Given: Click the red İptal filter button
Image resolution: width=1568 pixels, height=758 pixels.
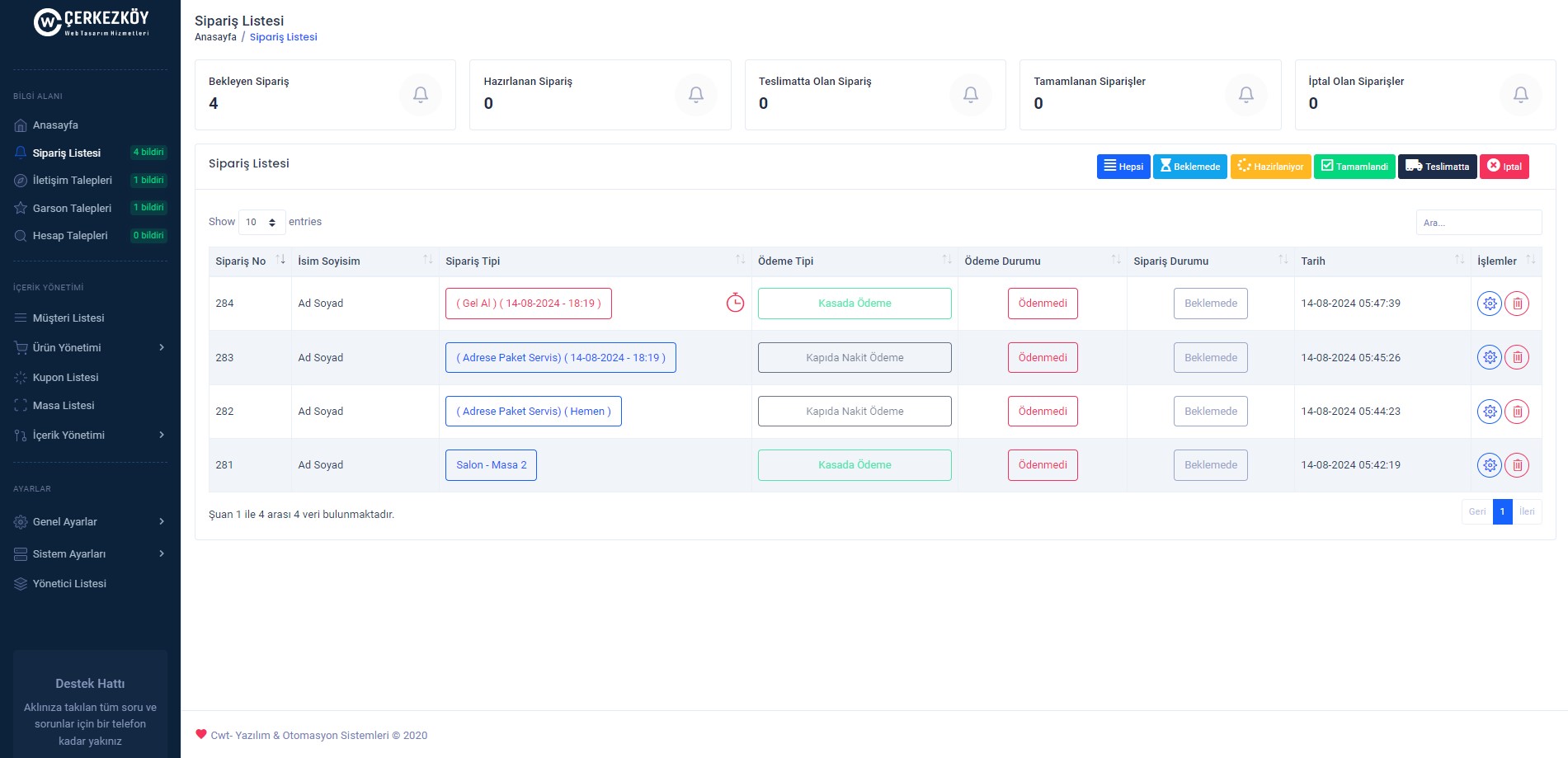Looking at the screenshot, I should 1504,167.
